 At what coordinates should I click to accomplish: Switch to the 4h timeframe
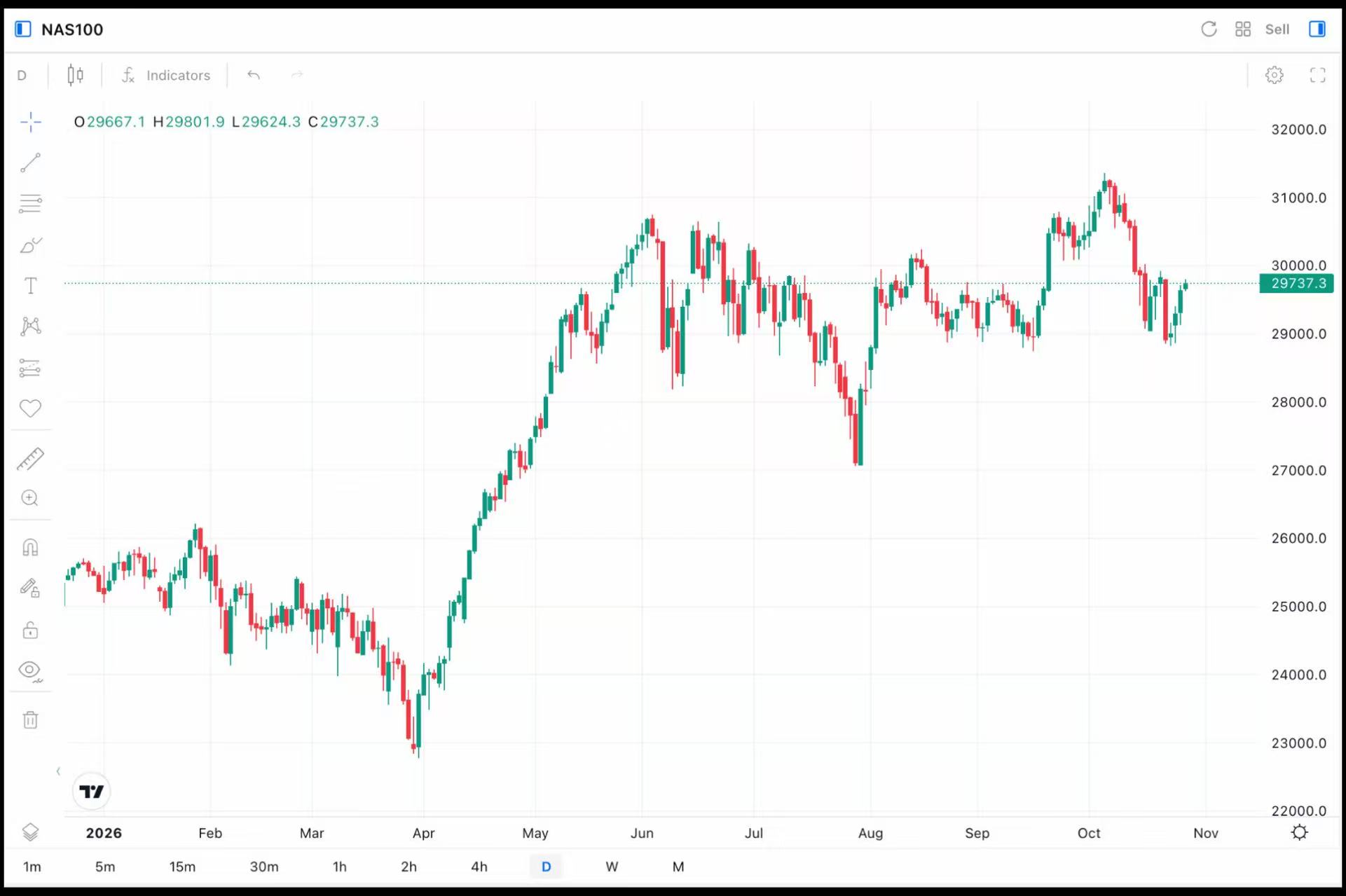coord(479,867)
